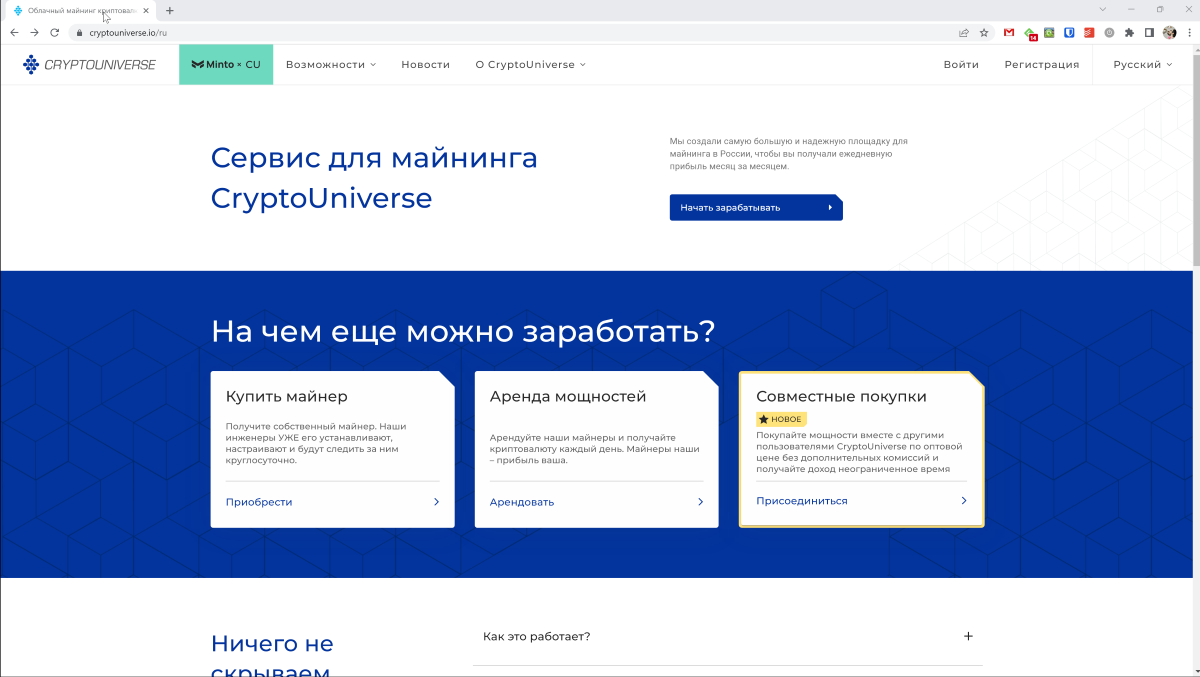Image resolution: width=1200 pixels, height=677 pixels.
Task: Click the Совместные покупки heading
Action: point(841,396)
